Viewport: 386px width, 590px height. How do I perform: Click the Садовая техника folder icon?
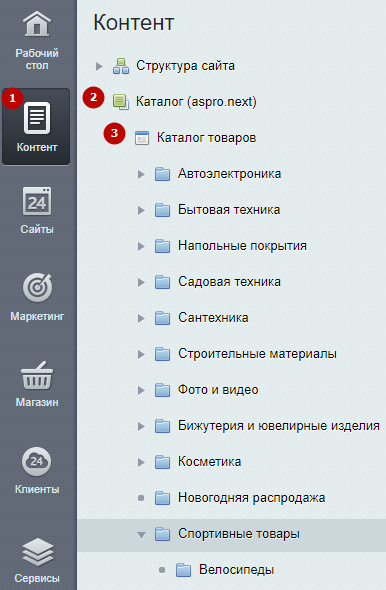pos(163,282)
